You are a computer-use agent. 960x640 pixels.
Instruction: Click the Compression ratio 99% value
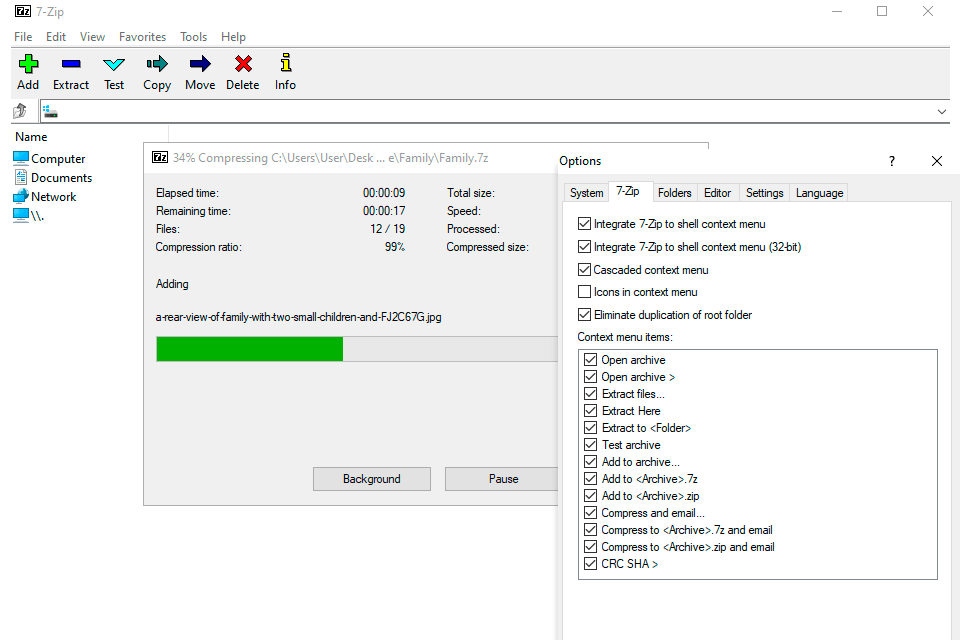[x=395, y=247]
